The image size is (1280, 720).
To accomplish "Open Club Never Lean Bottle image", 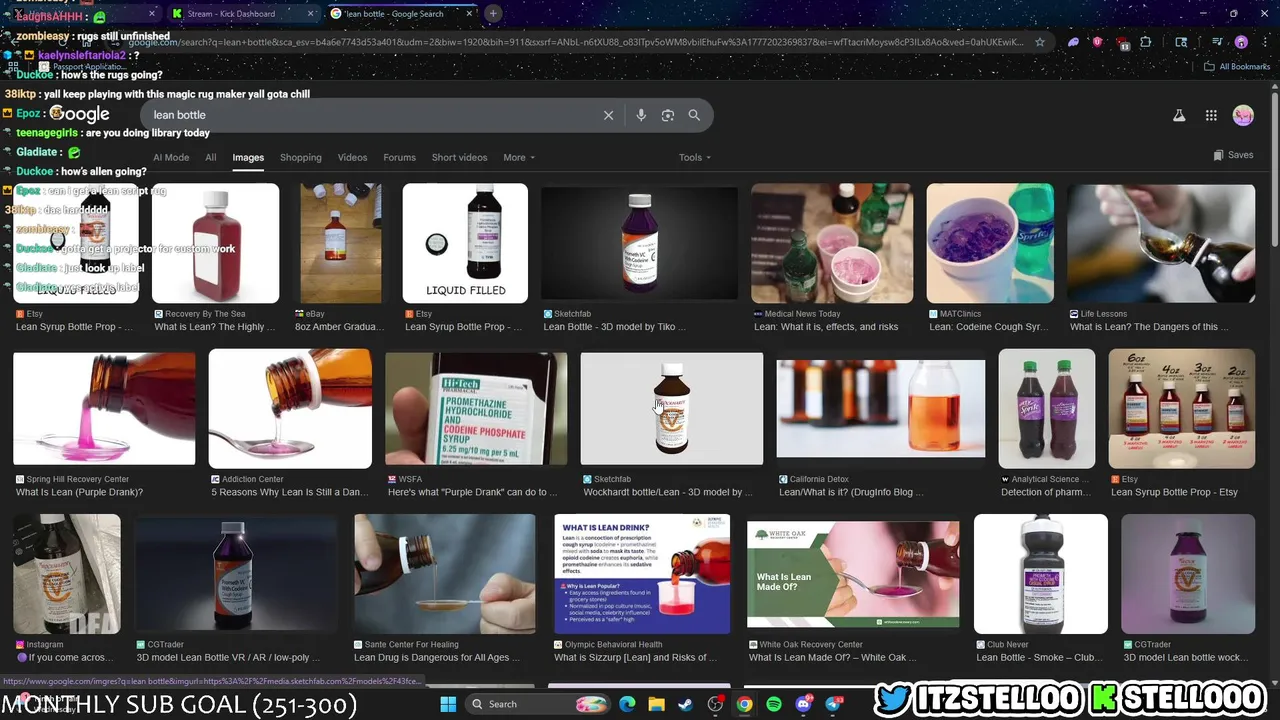I will [x=1041, y=574].
